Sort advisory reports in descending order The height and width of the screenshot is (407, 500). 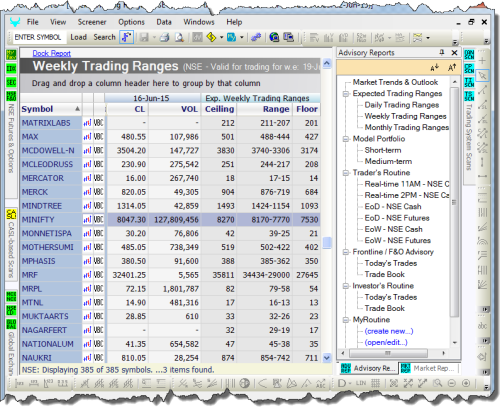tap(434, 68)
